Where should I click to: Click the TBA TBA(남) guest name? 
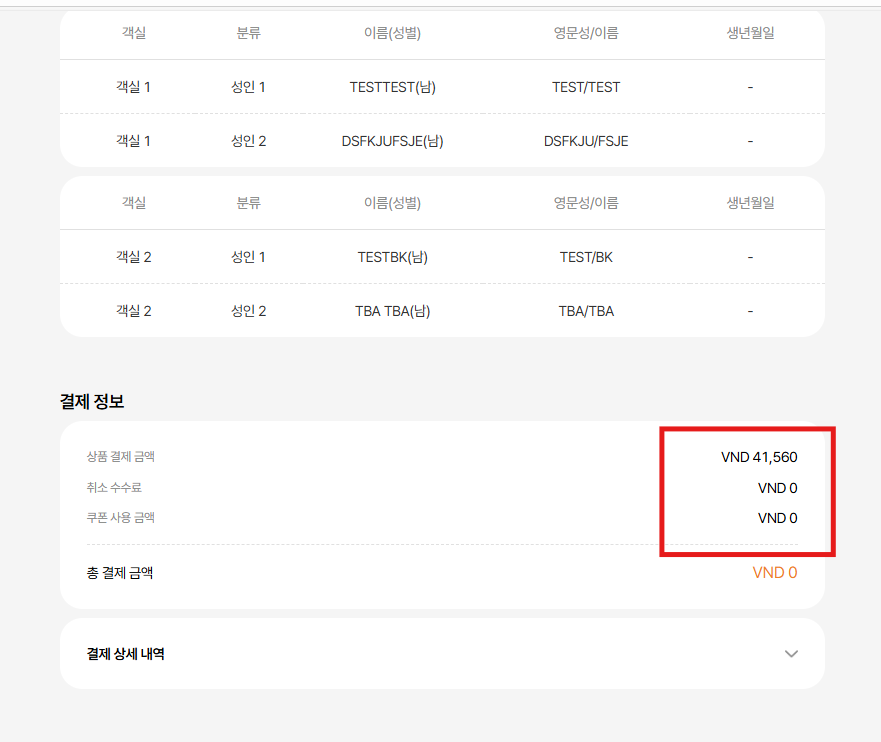tap(392, 311)
